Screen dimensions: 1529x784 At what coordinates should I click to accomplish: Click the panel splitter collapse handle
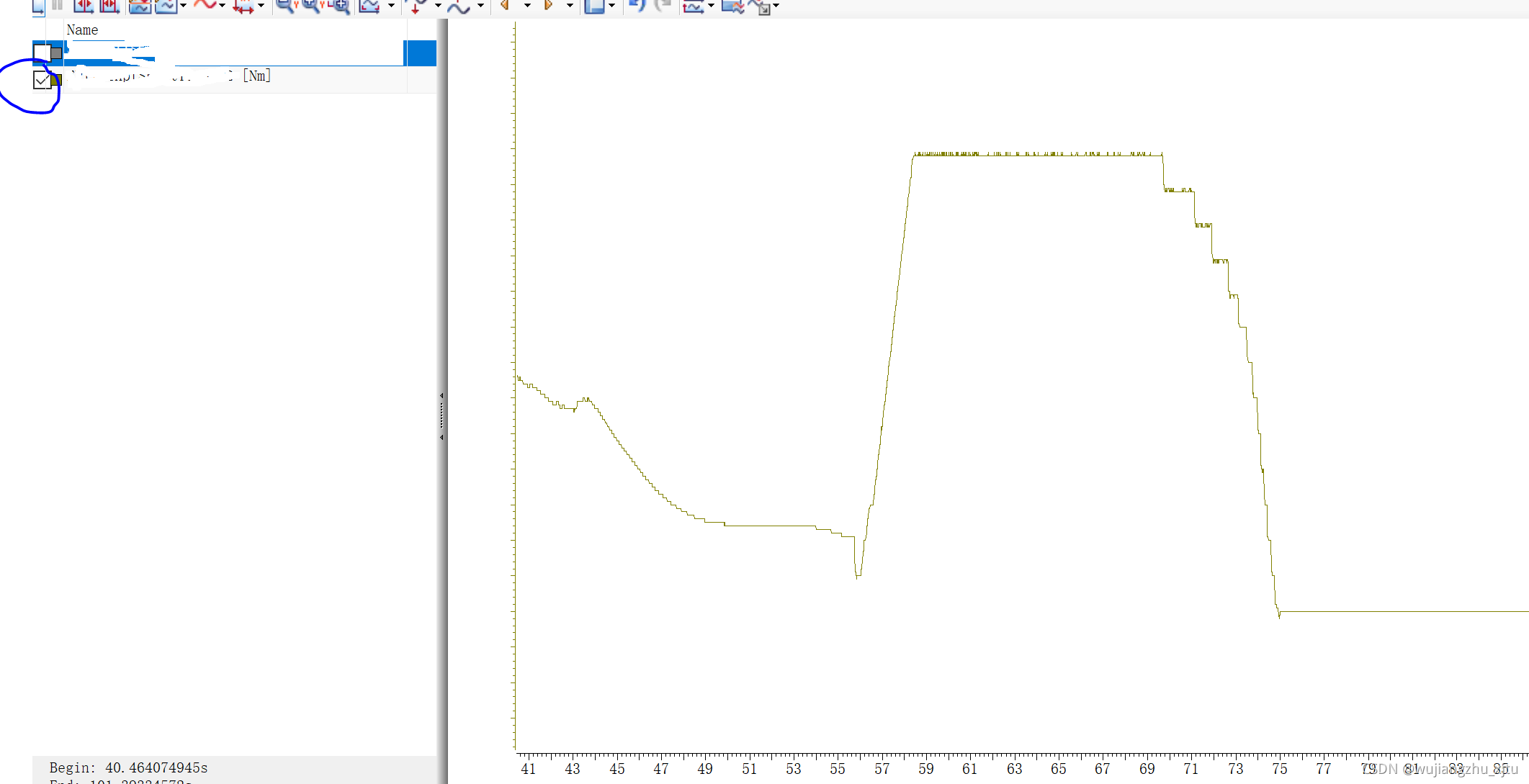coord(441,416)
